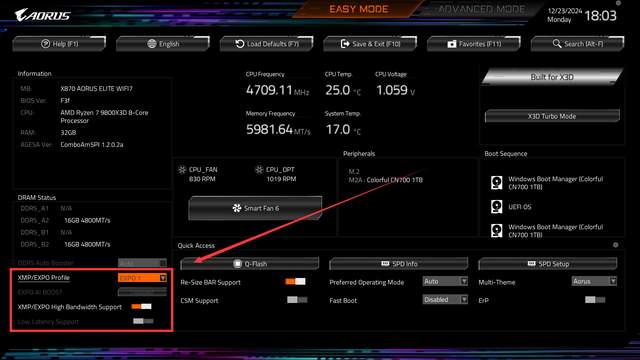Switch to the Advanced Mode tab
Image resolution: width=640 pixels, height=360 pixels.
click(x=482, y=9)
